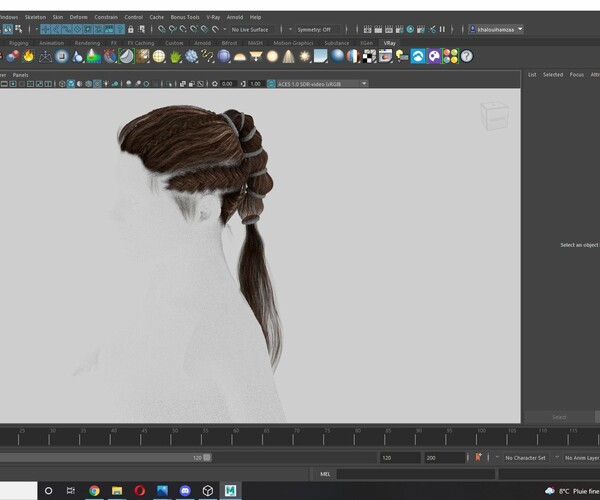
Task: Click the snap to grids magnet icon
Action: point(162,29)
